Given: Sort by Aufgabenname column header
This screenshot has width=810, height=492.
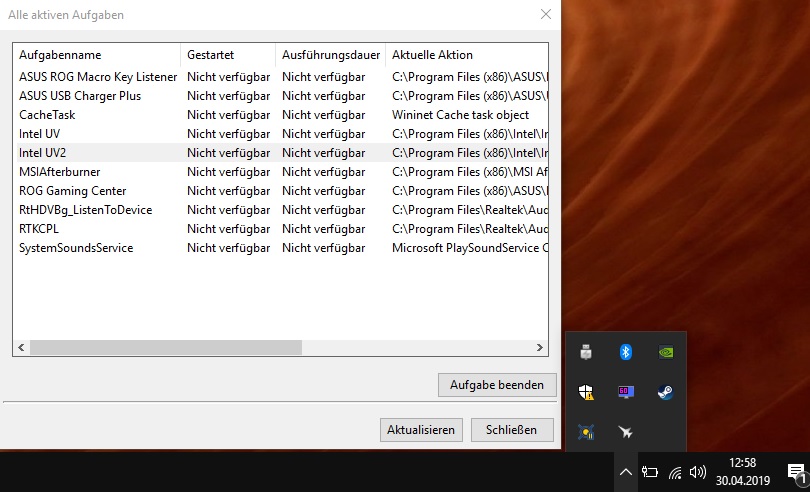Looking at the screenshot, I should pyautogui.click(x=97, y=55).
